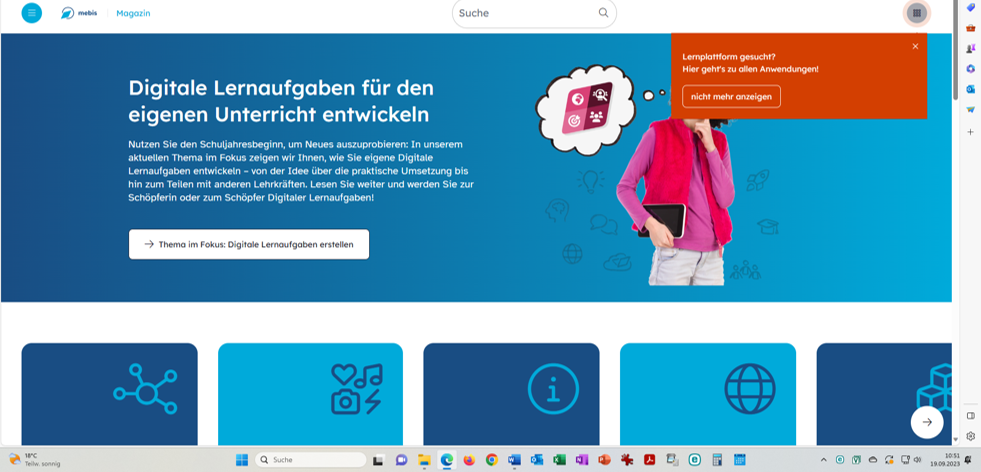Open OneNote from taskbar
Screen dimensions: 981x472
pyautogui.click(x=582, y=460)
